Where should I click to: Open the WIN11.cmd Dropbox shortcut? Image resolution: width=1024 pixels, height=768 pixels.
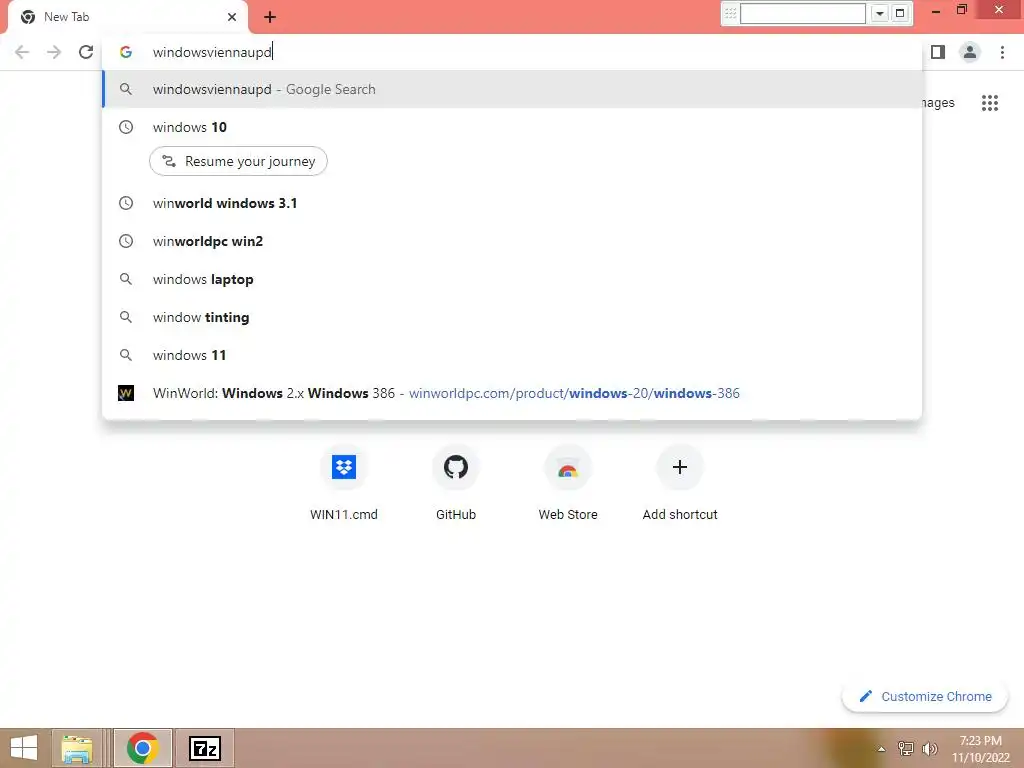(344, 483)
